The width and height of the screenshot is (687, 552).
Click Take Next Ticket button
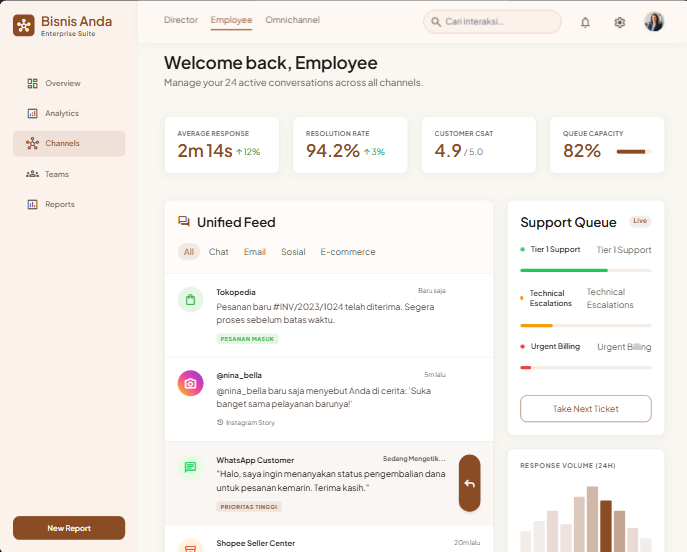pos(586,409)
